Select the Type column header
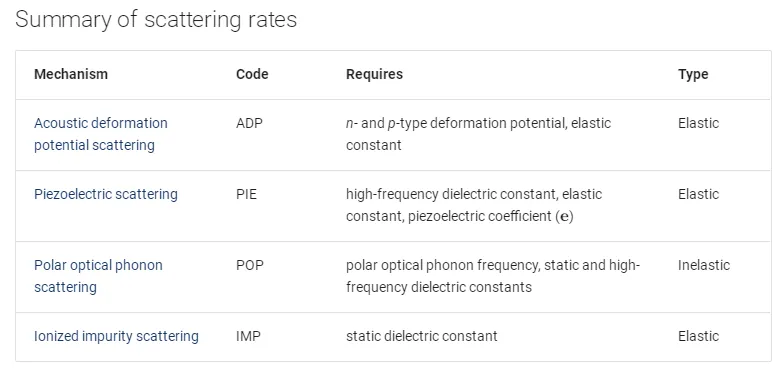Image resolution: width=783 pixels, height=383 pixels. click(693, 74)
